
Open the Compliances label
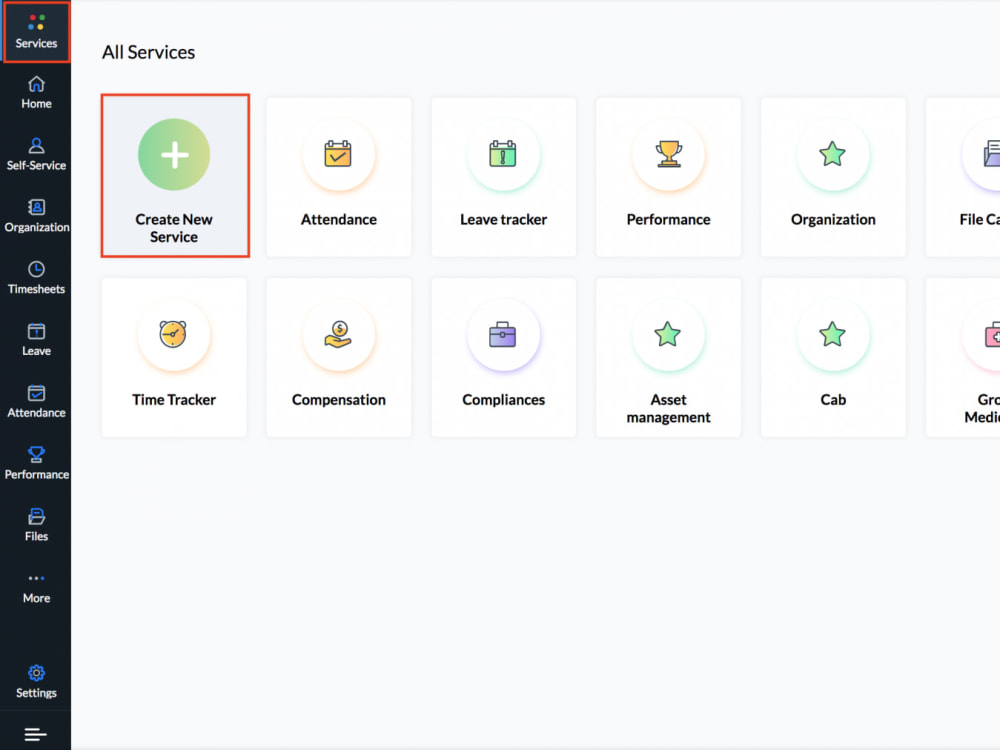503,400
